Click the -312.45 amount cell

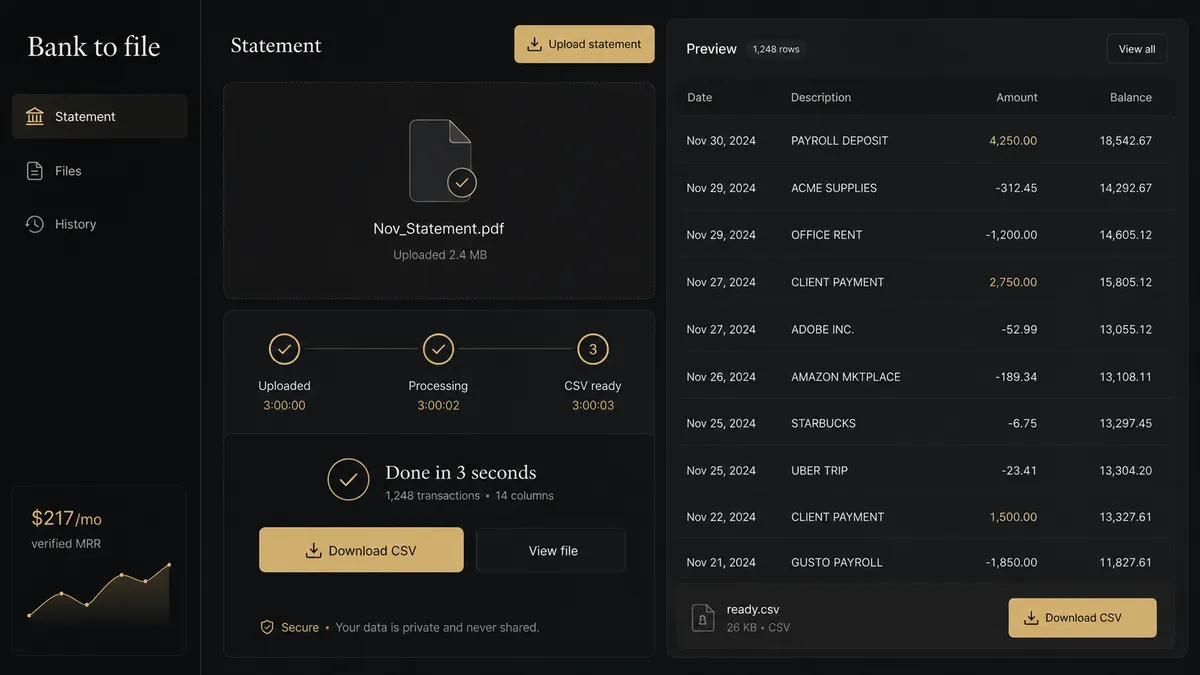1016,188
